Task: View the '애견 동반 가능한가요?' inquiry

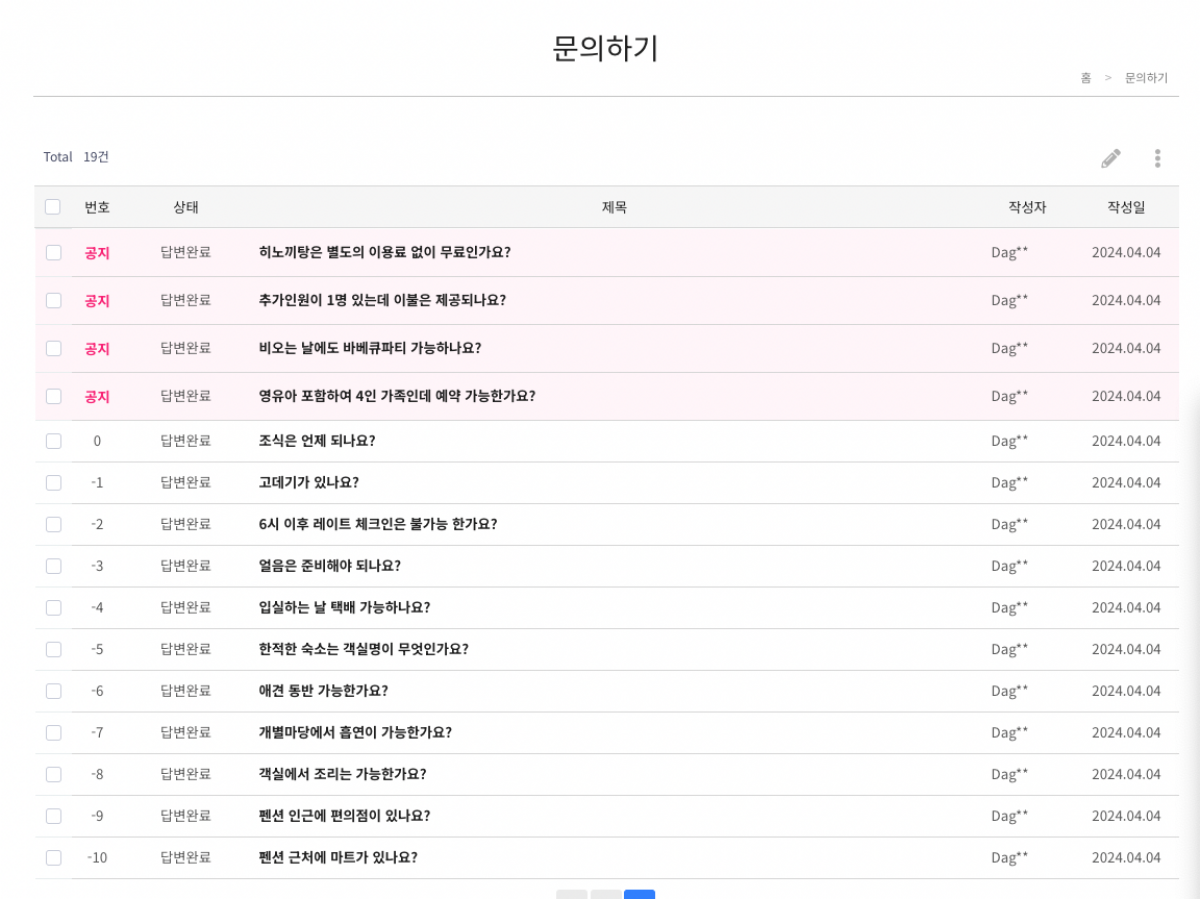Action: point(323,691)
